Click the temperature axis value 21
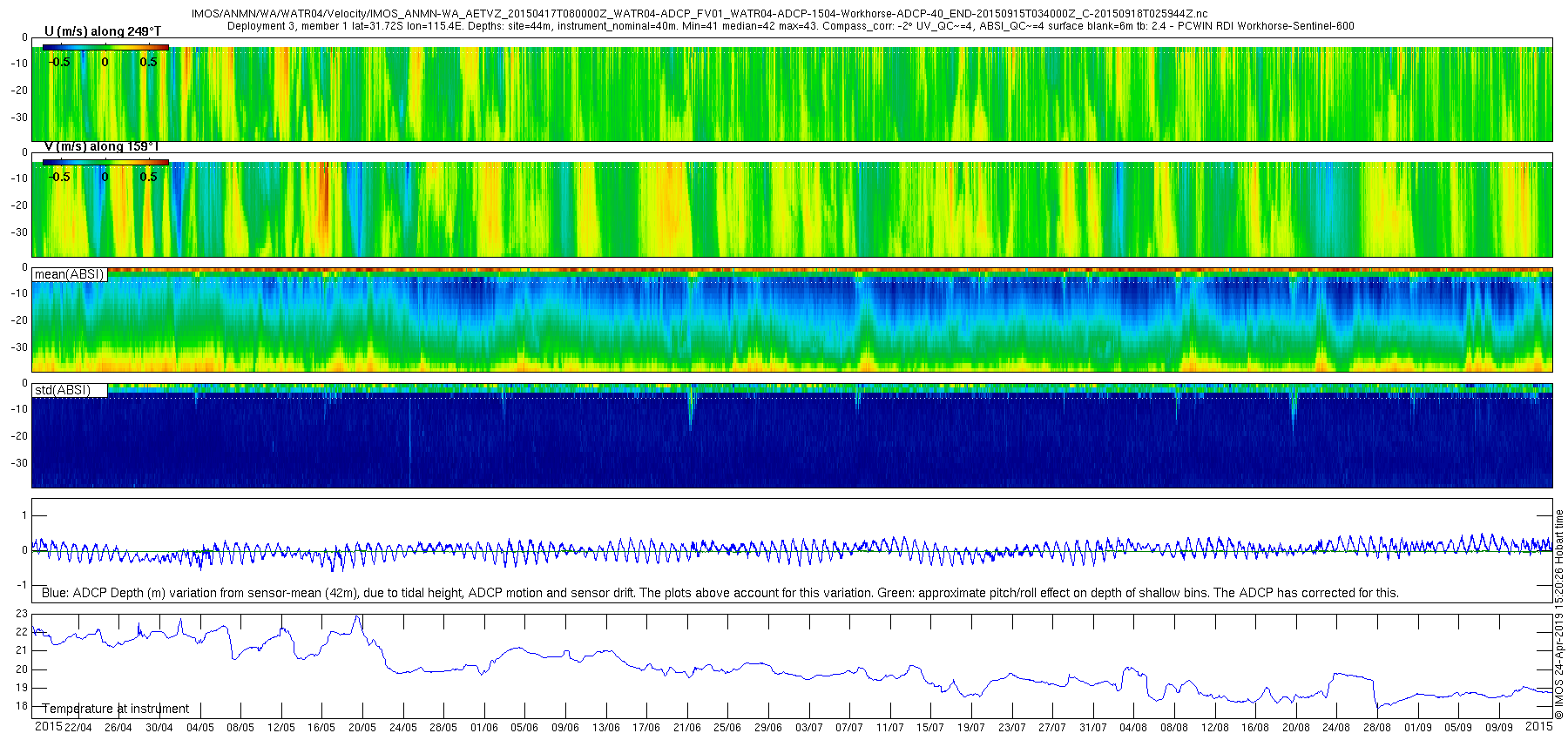 (22, 651)
